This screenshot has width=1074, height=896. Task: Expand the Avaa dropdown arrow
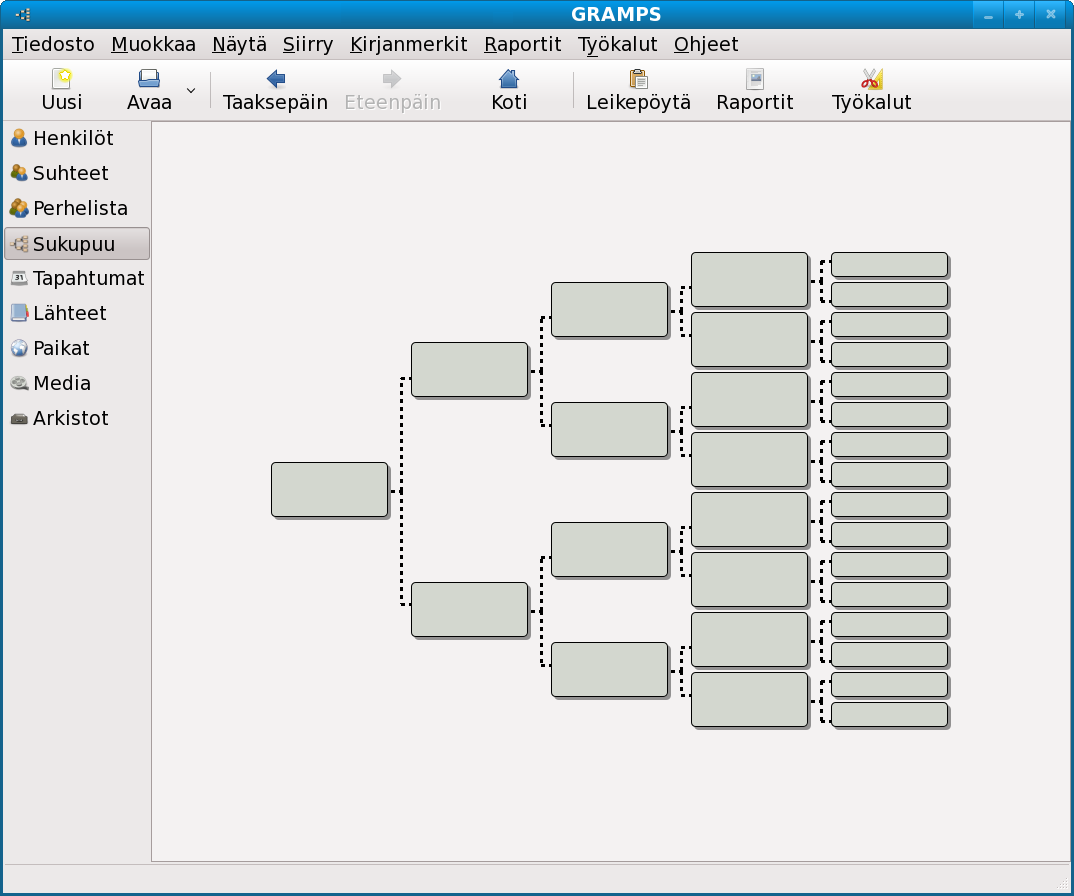(191, 90)
